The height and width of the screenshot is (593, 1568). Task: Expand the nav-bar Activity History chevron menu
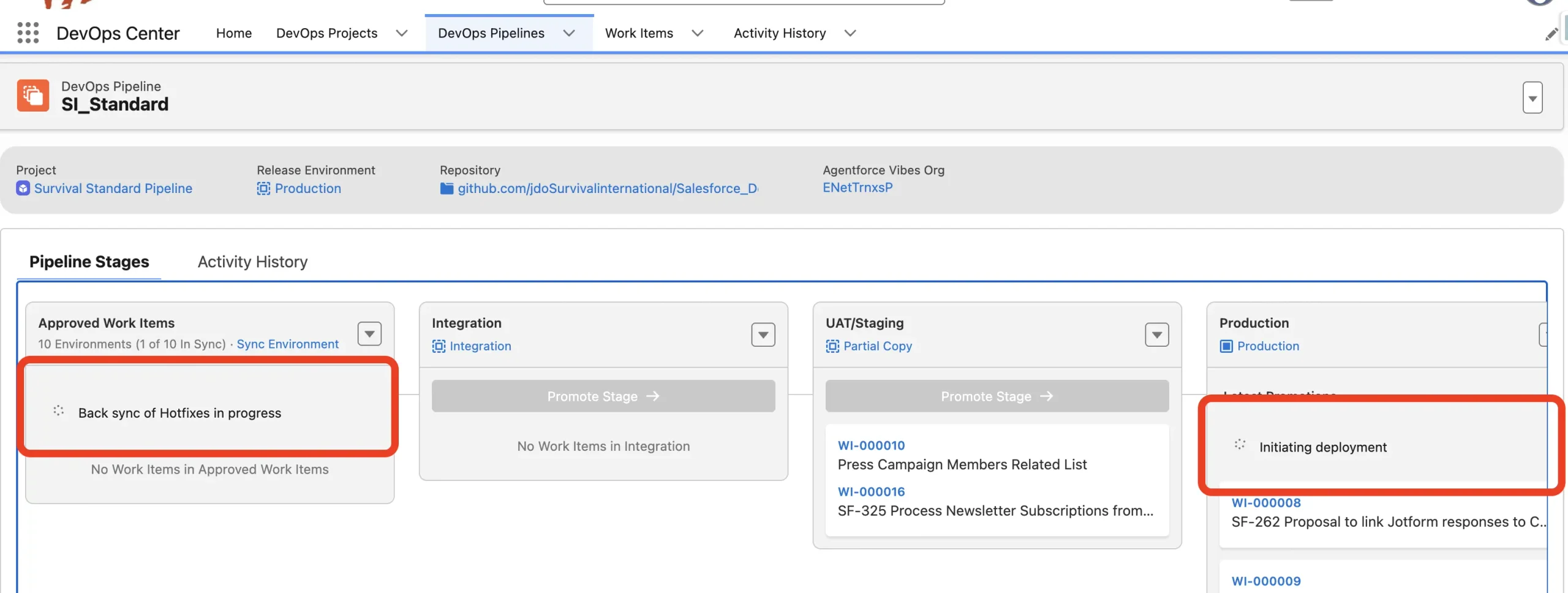coord(850,33)
